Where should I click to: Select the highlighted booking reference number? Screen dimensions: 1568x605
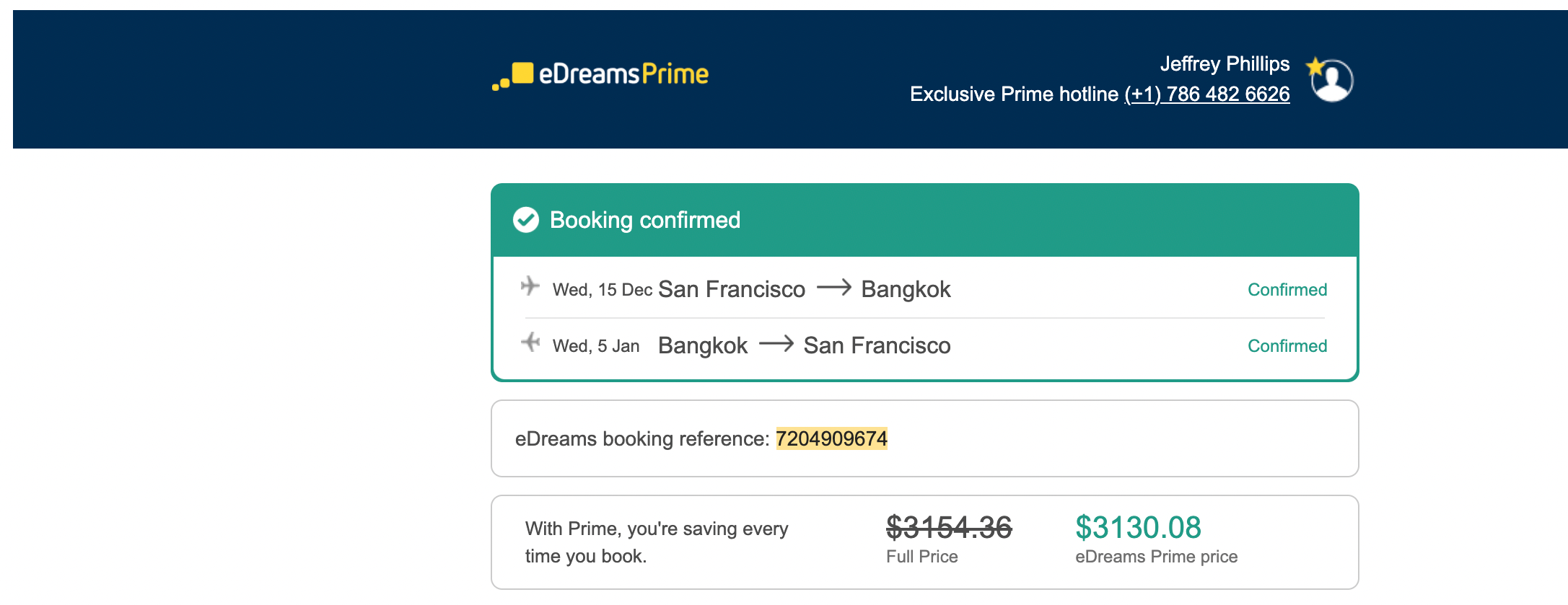click(x=831, y=438)
